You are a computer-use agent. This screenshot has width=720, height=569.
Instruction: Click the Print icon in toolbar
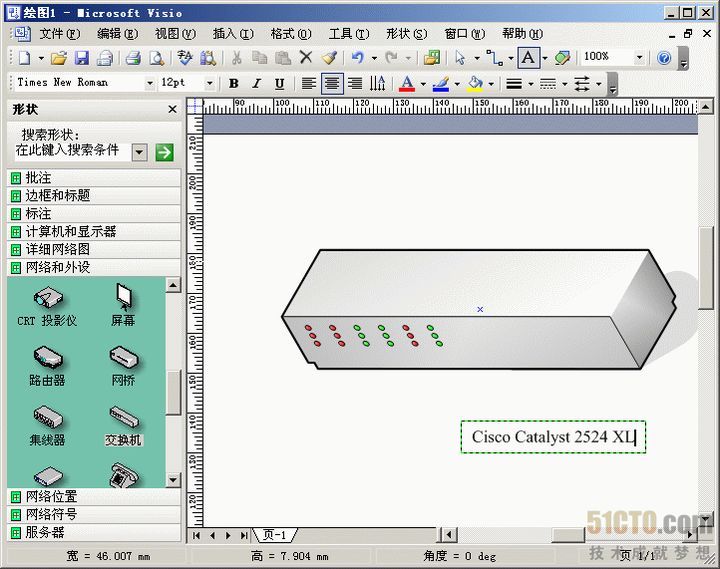pos(133,58)
